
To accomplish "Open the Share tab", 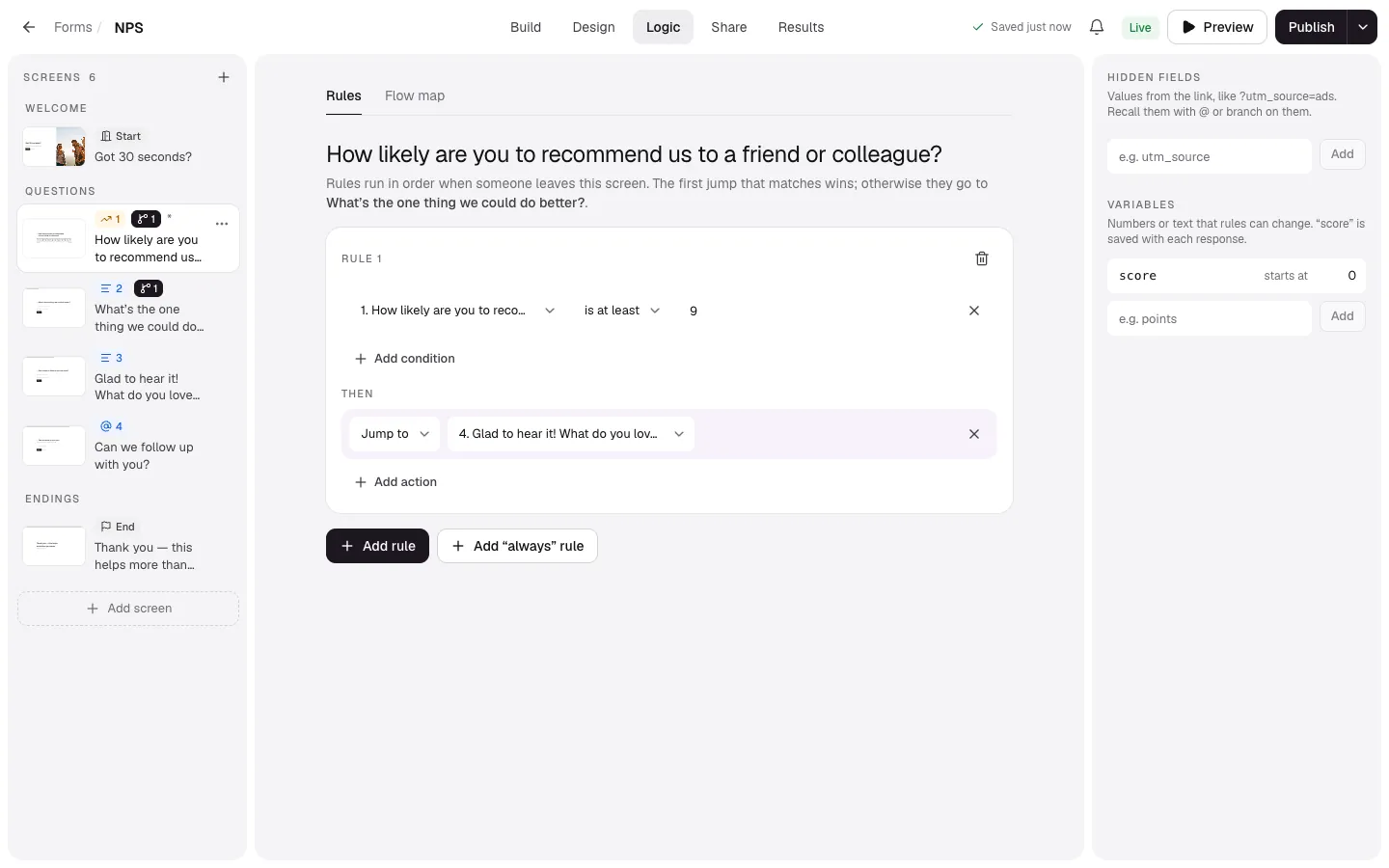I will point(729,27).
